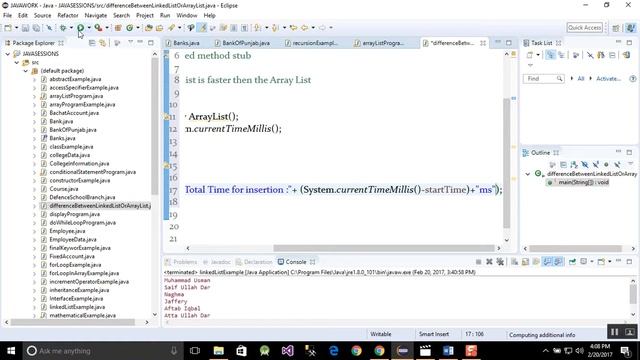Click the Save toolbar icon
Screen dimensions: 640x360
pos(25,28)
